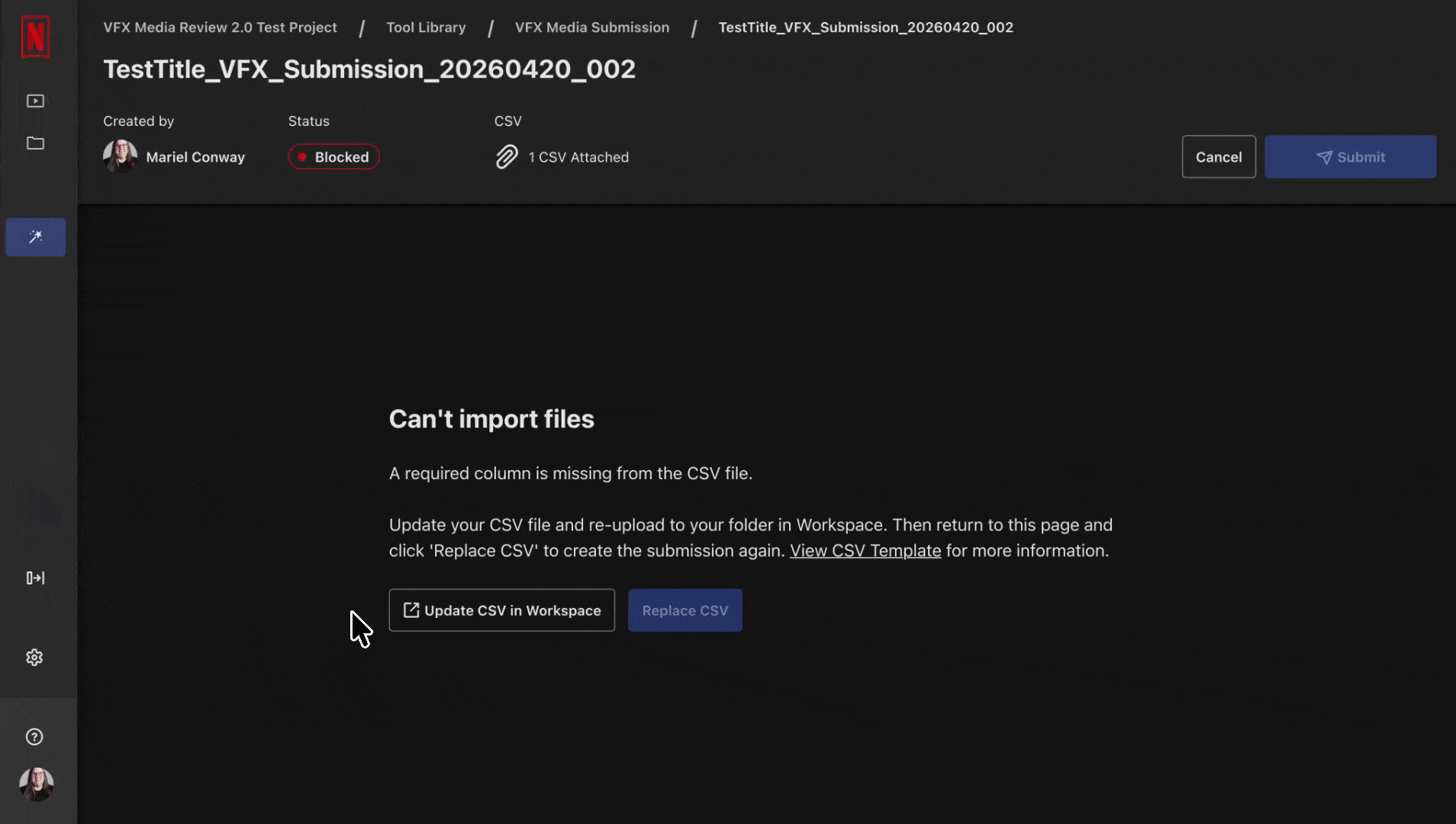The image size is (1456, 824).
Task: Open settings gear in sidebar
Action: [x=34, y=658]
